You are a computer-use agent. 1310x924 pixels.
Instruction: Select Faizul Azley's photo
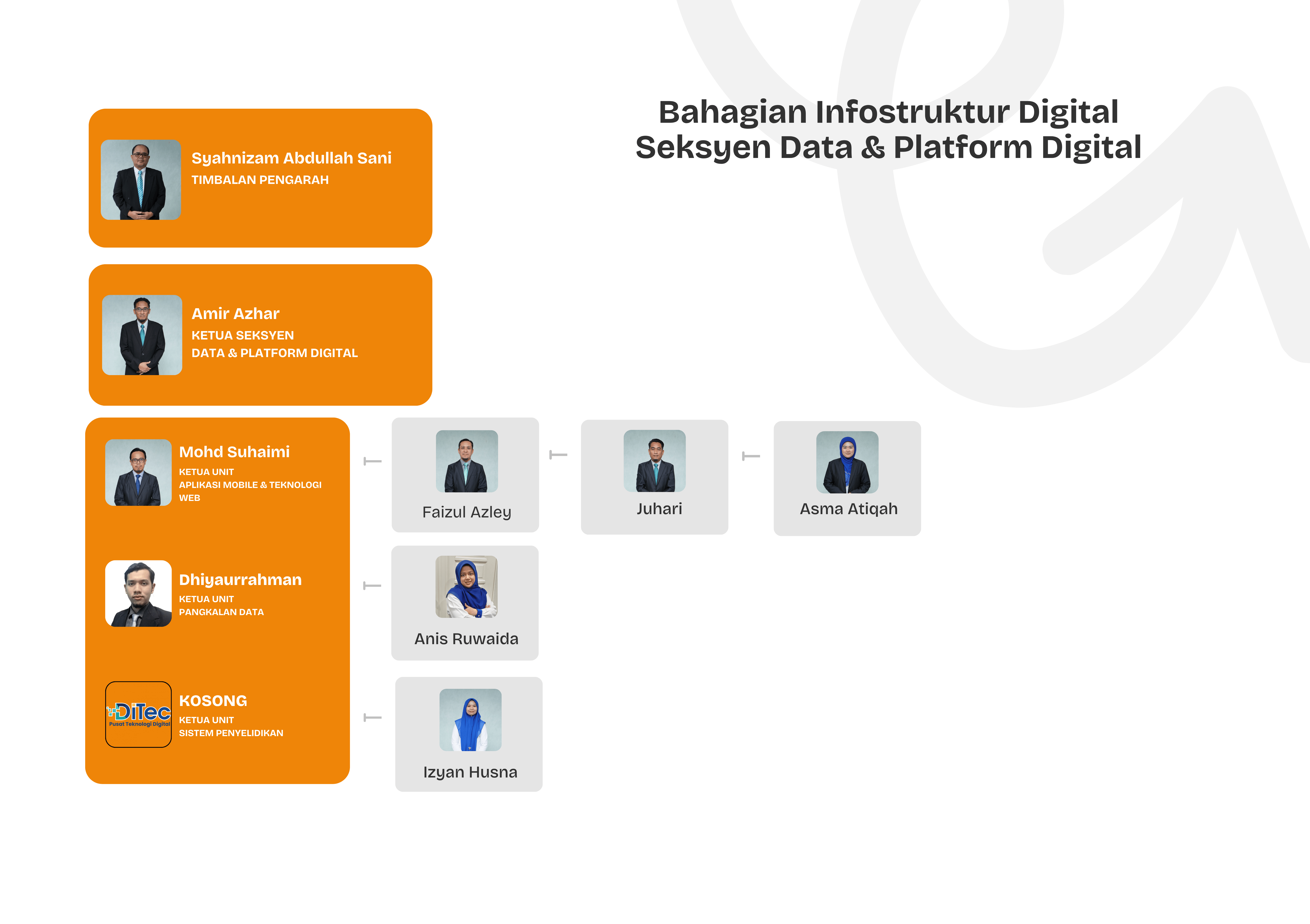pyautogui.click(x=467, y=461)
